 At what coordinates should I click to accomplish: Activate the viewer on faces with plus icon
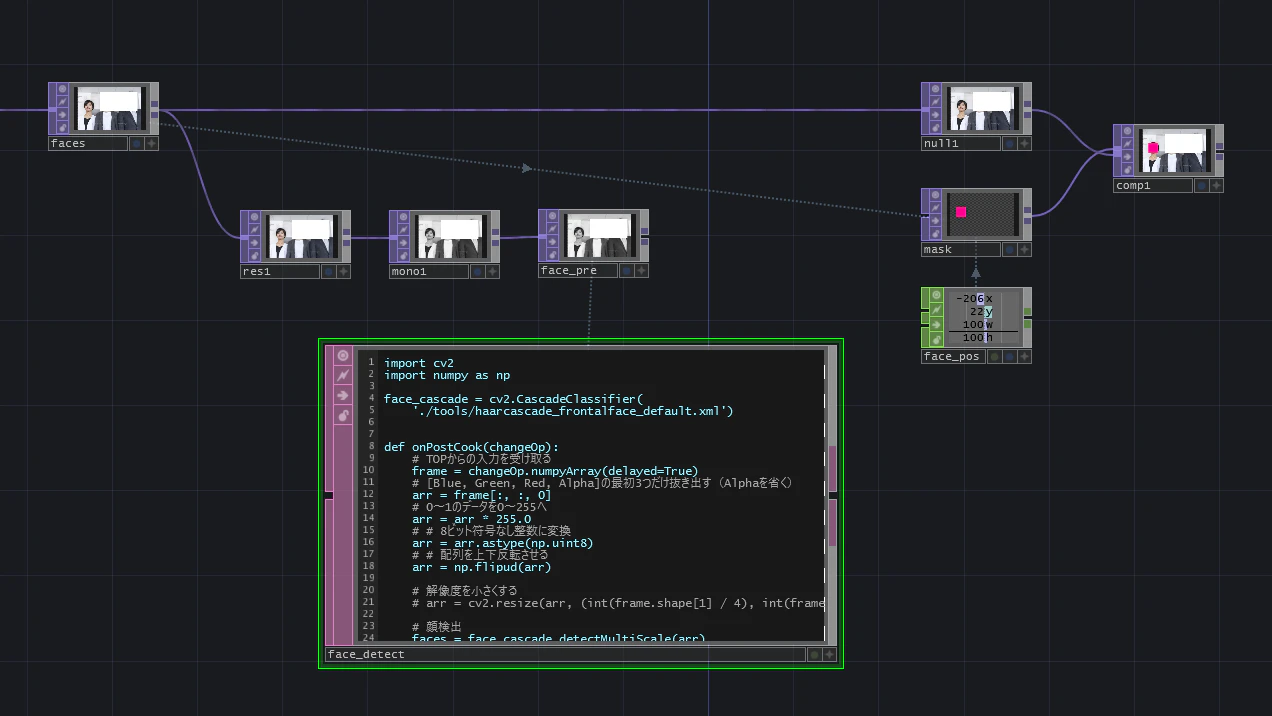click(x=151, y=143)
